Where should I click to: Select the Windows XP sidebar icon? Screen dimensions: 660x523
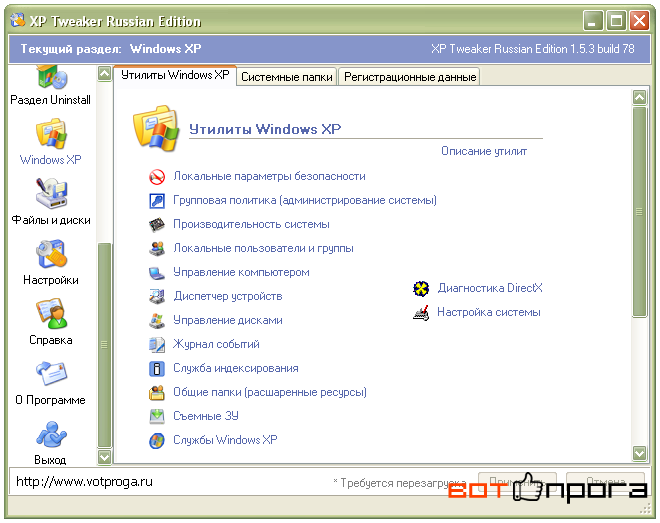(x=51, y=134)
